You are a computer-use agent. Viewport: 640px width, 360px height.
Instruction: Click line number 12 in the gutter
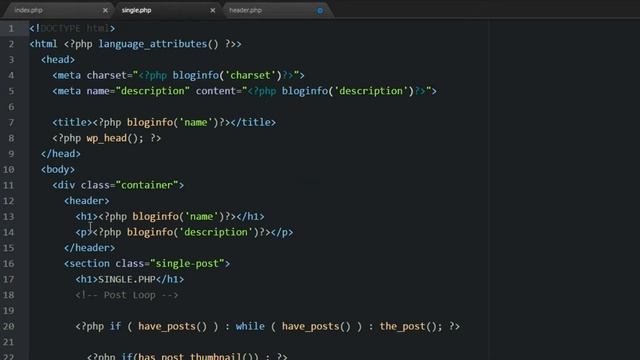click(x=9, y=201)
